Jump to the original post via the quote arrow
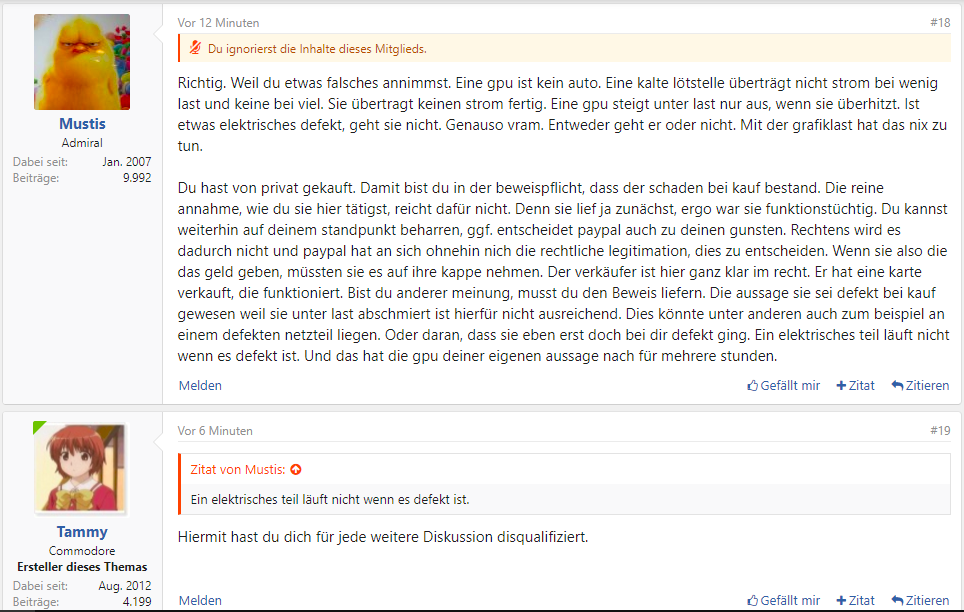Viewport: 964px width, 612px height. click(x=295, y=467)
